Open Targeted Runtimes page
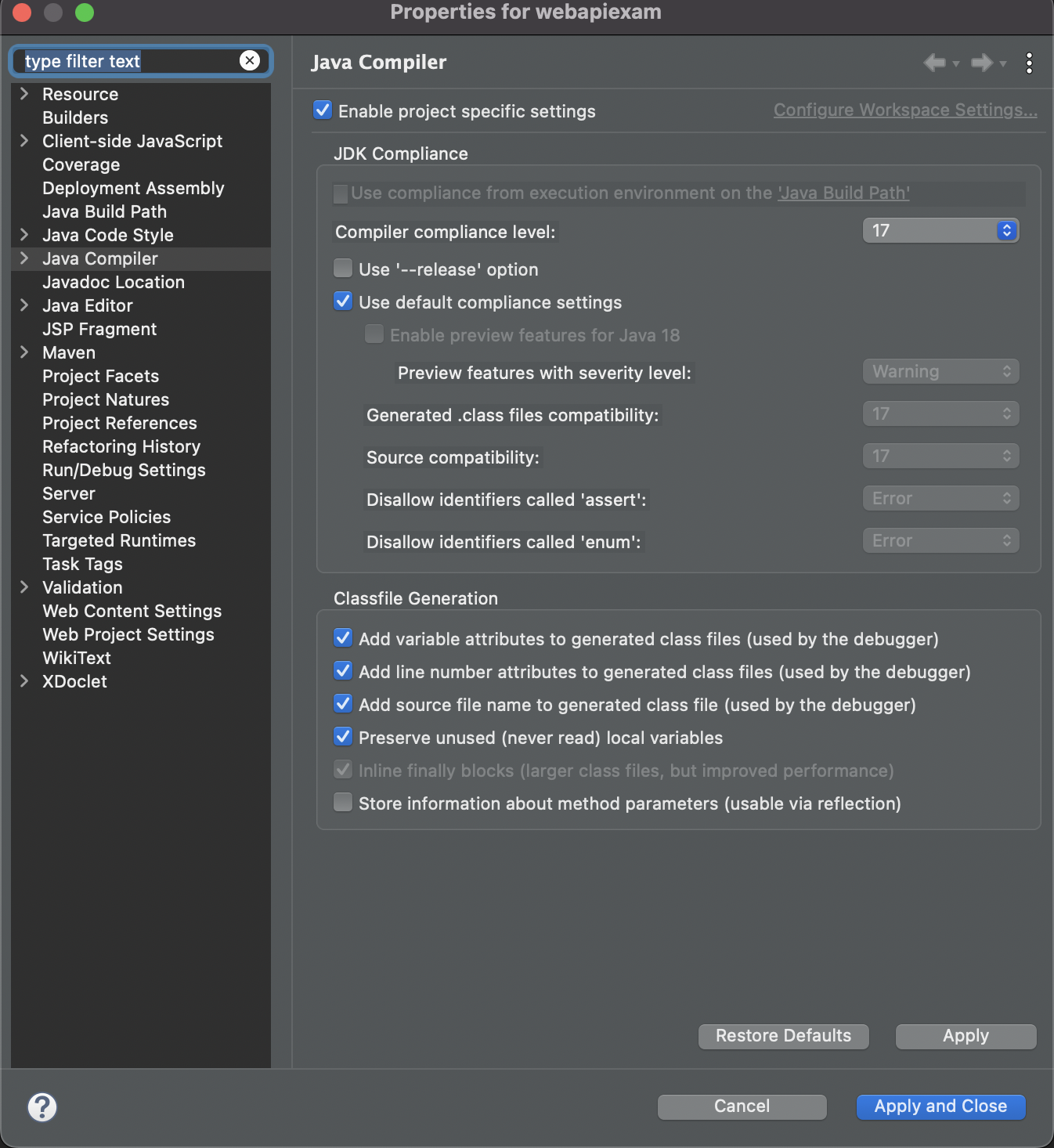The width and height of the screenshot is (1054, 1148). (119, 540)
